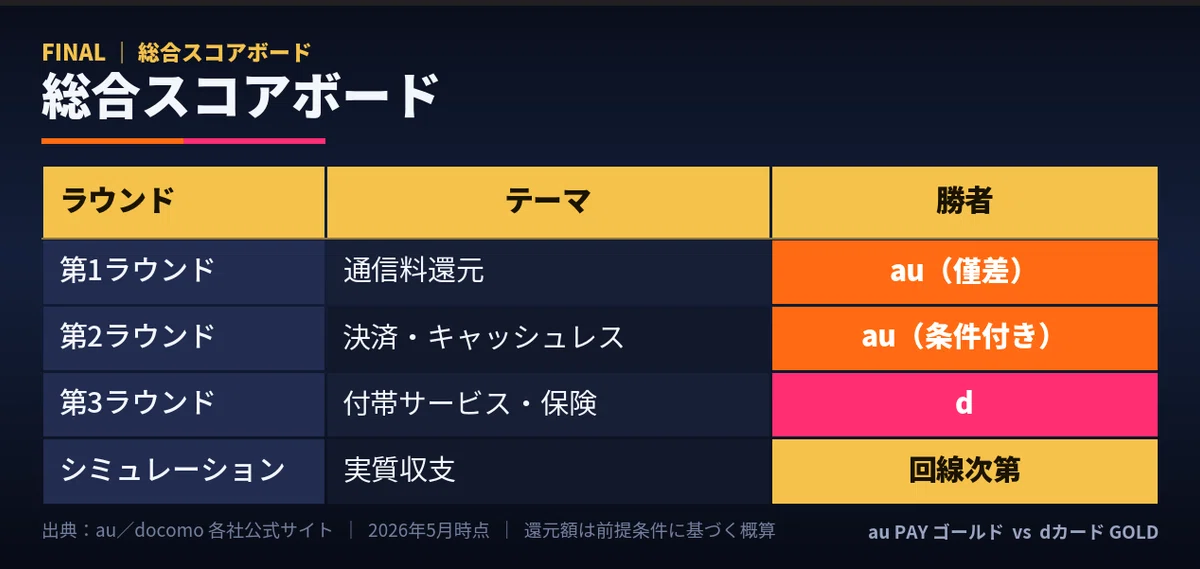
Task: Select the 第1ラウンド row label
Action: (x=184, y=272)
